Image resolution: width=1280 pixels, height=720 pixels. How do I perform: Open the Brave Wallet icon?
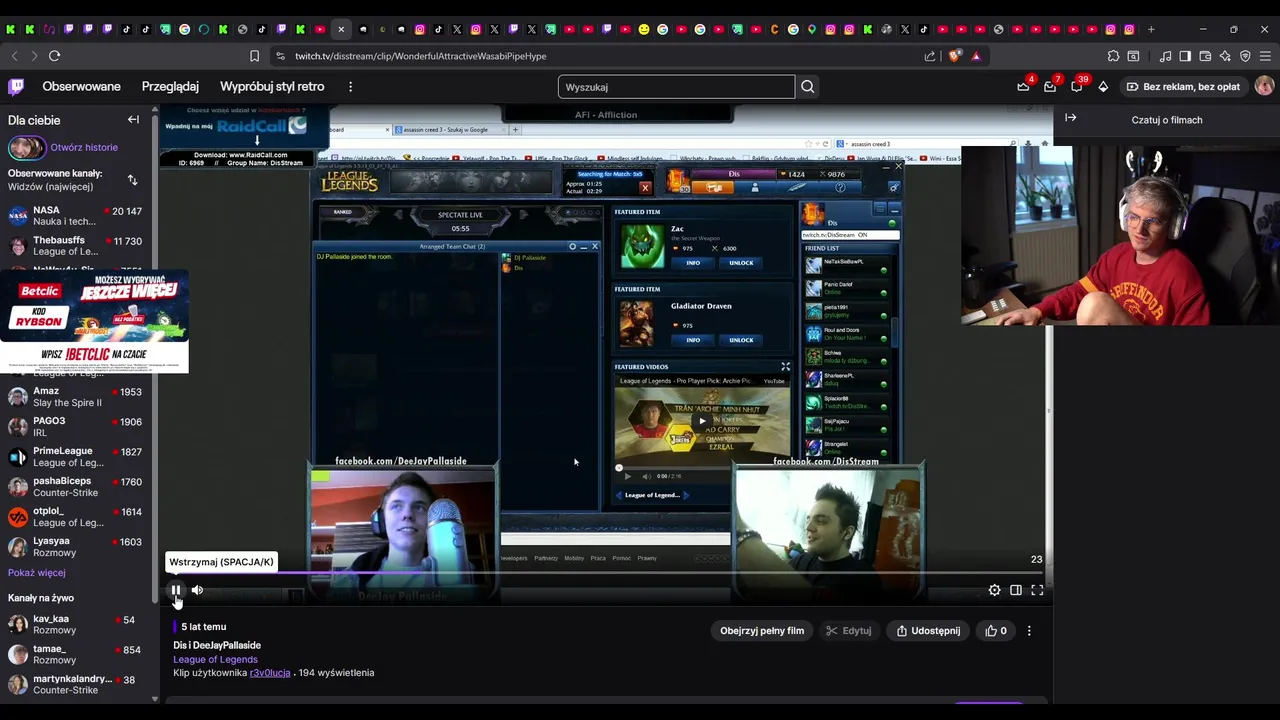point(1205,56)
